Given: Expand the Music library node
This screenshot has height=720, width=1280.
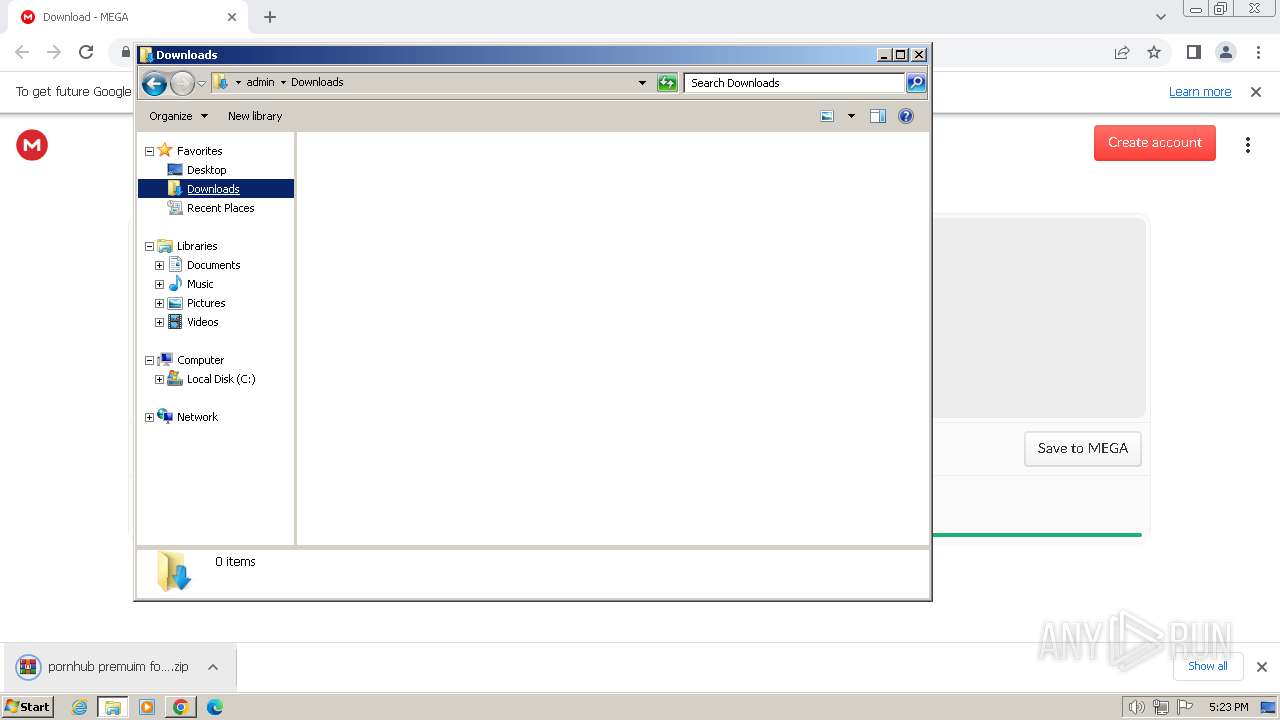Looking at the screenshot, I should tap(159, 284).
